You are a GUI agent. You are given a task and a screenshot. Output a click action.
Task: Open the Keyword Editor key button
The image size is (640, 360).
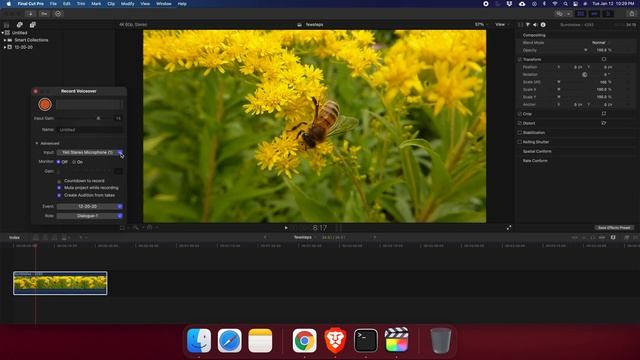click(x=44, y=14)
